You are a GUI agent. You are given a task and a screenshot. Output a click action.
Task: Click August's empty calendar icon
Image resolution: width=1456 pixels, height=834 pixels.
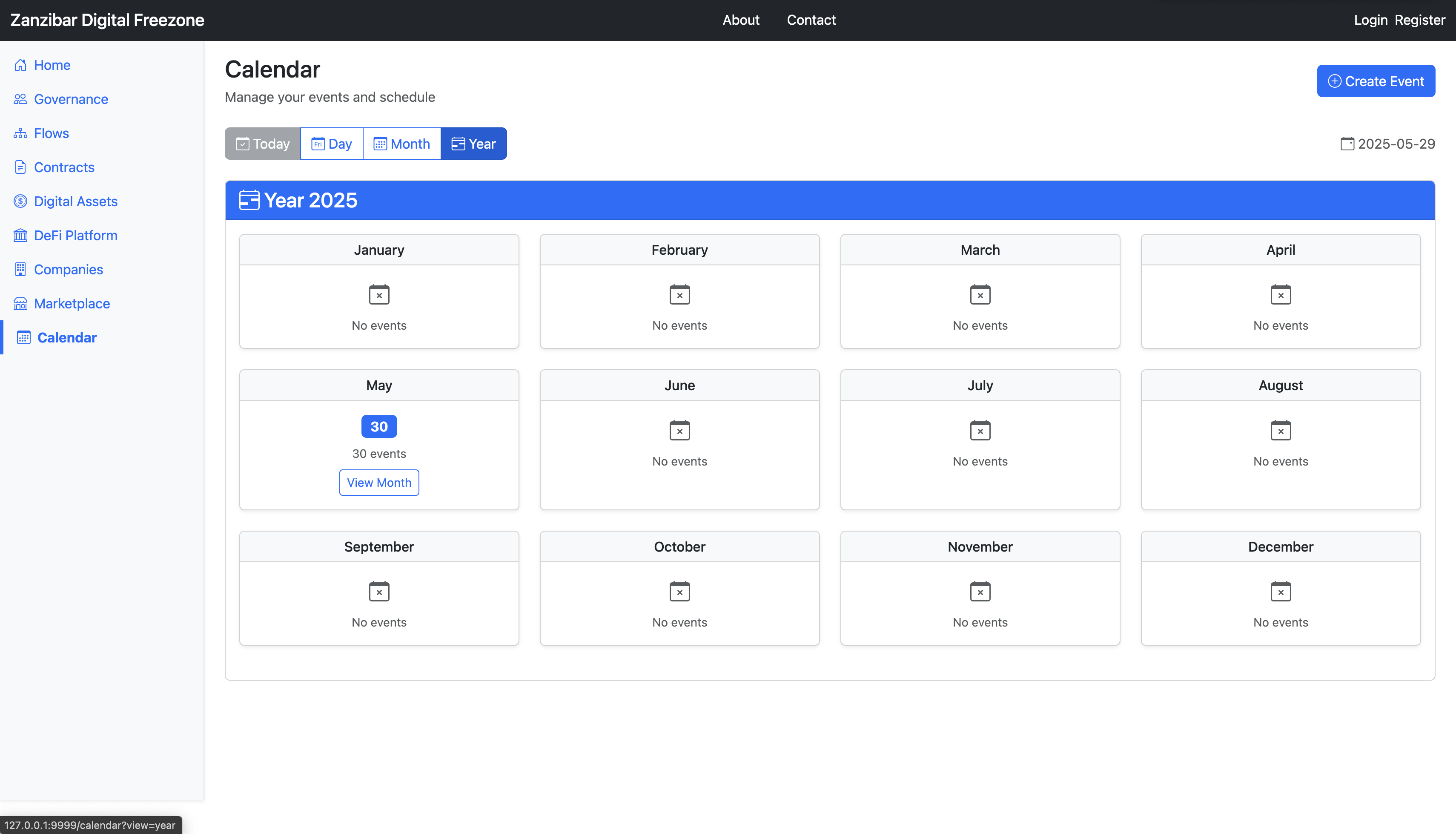pos(1280,430)
